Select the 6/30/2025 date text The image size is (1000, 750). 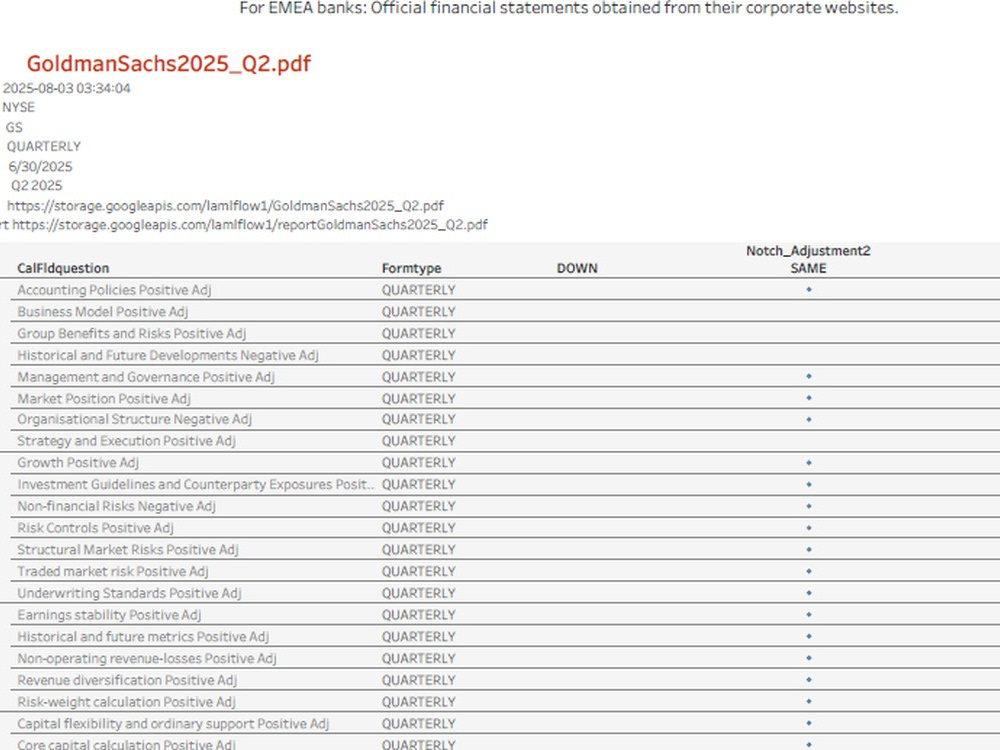coord(40,167)
